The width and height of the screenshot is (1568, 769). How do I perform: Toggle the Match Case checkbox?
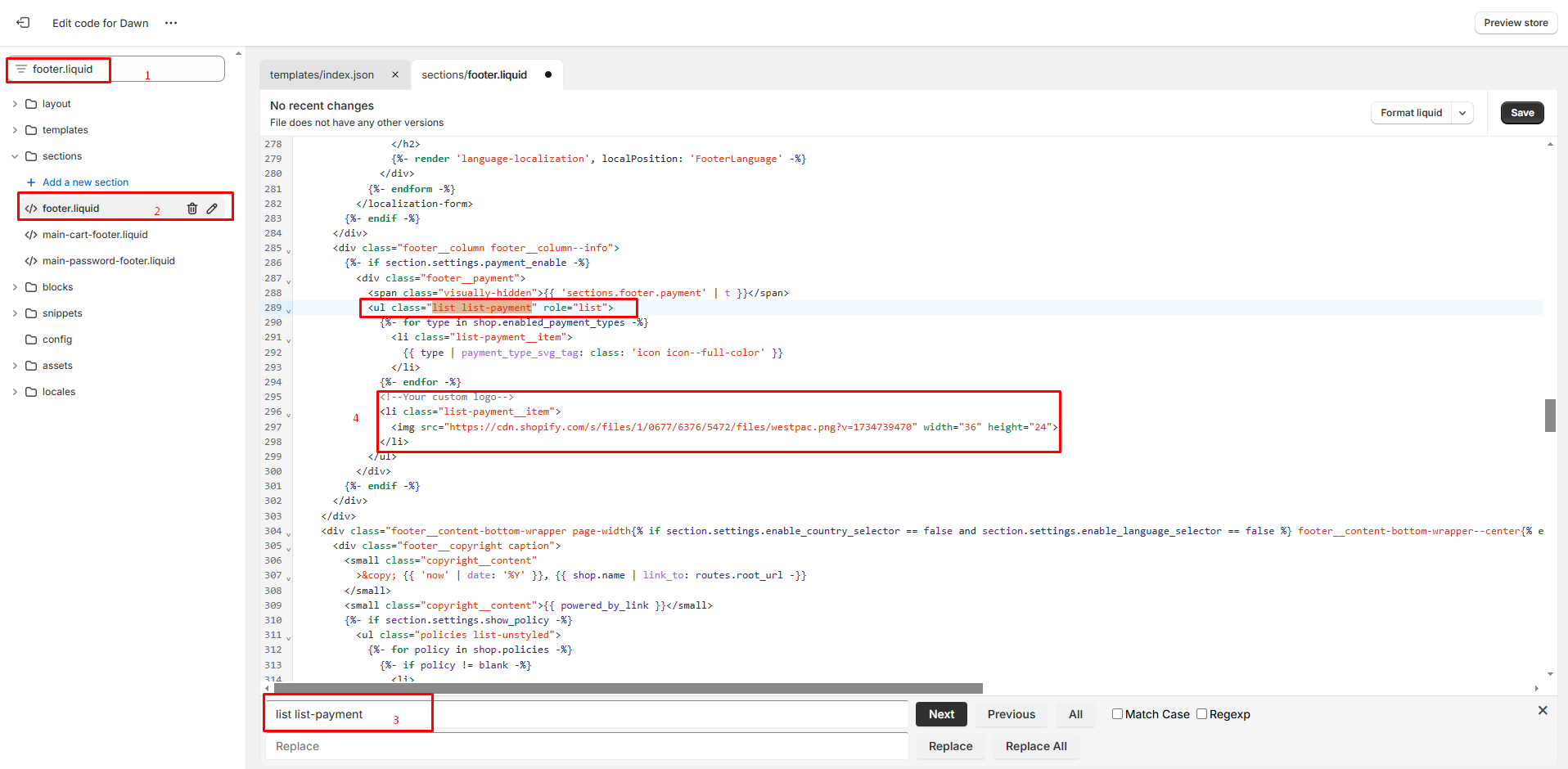[1117, 714]
